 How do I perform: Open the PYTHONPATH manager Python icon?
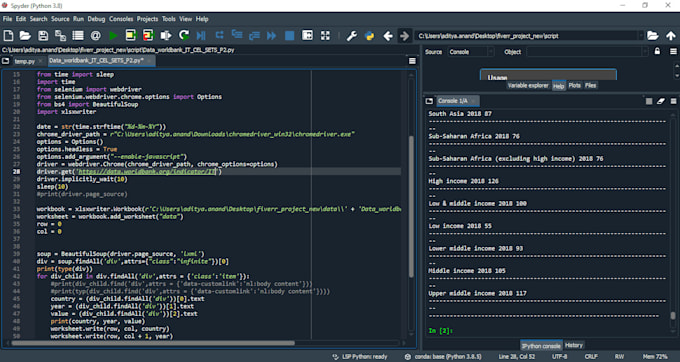pyautogui.click(x=369, y=36)
